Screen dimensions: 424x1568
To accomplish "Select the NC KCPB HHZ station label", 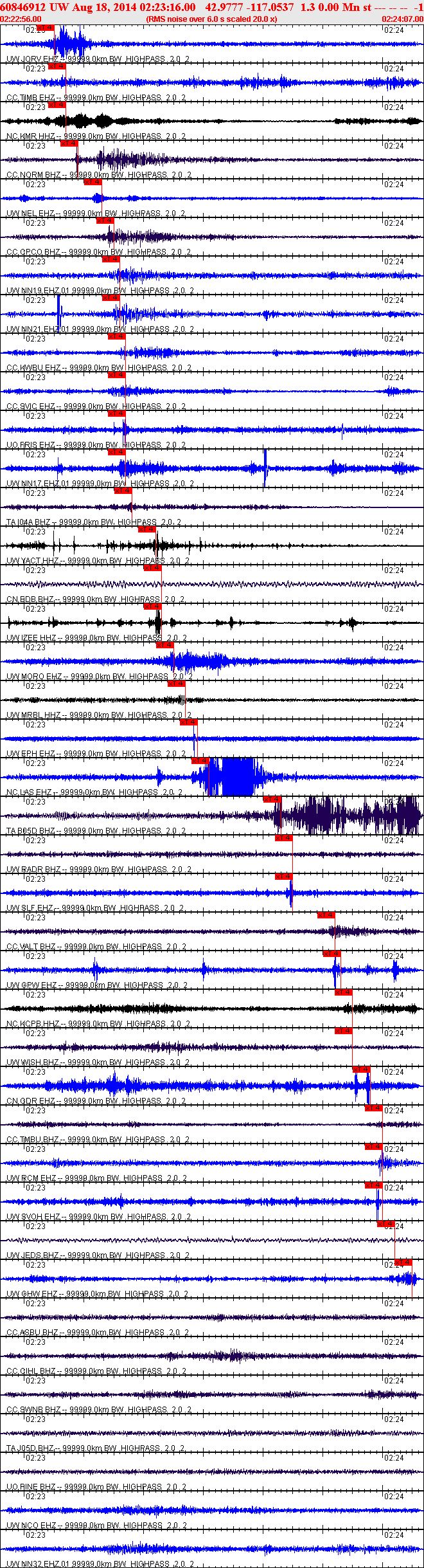I will [x=33, y=1024].
